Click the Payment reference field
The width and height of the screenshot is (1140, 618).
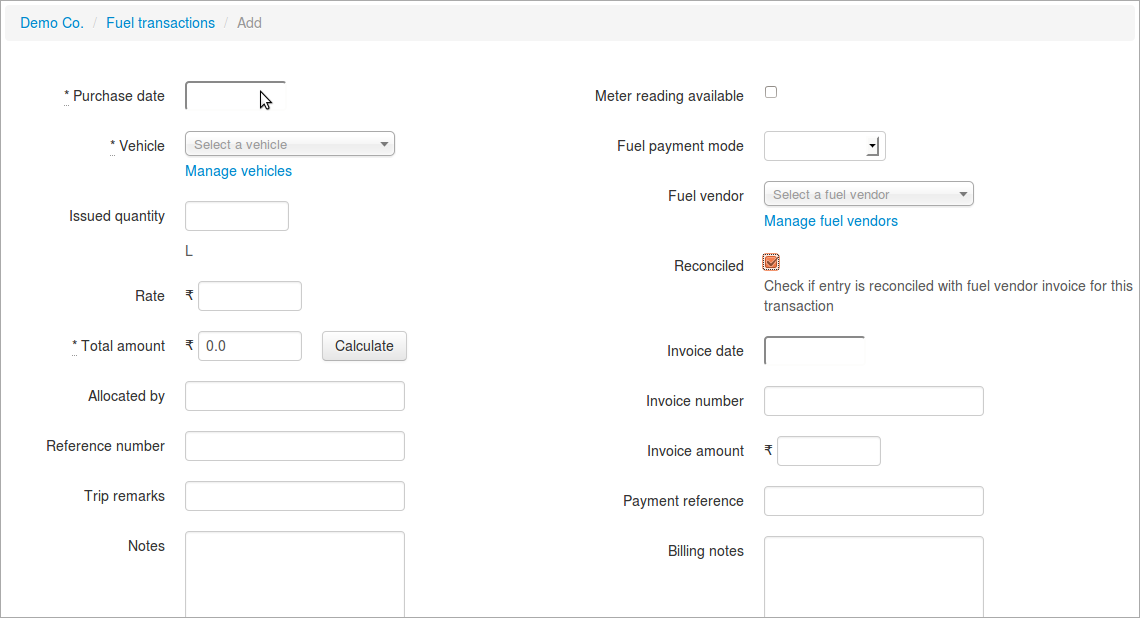click(874, 501)
